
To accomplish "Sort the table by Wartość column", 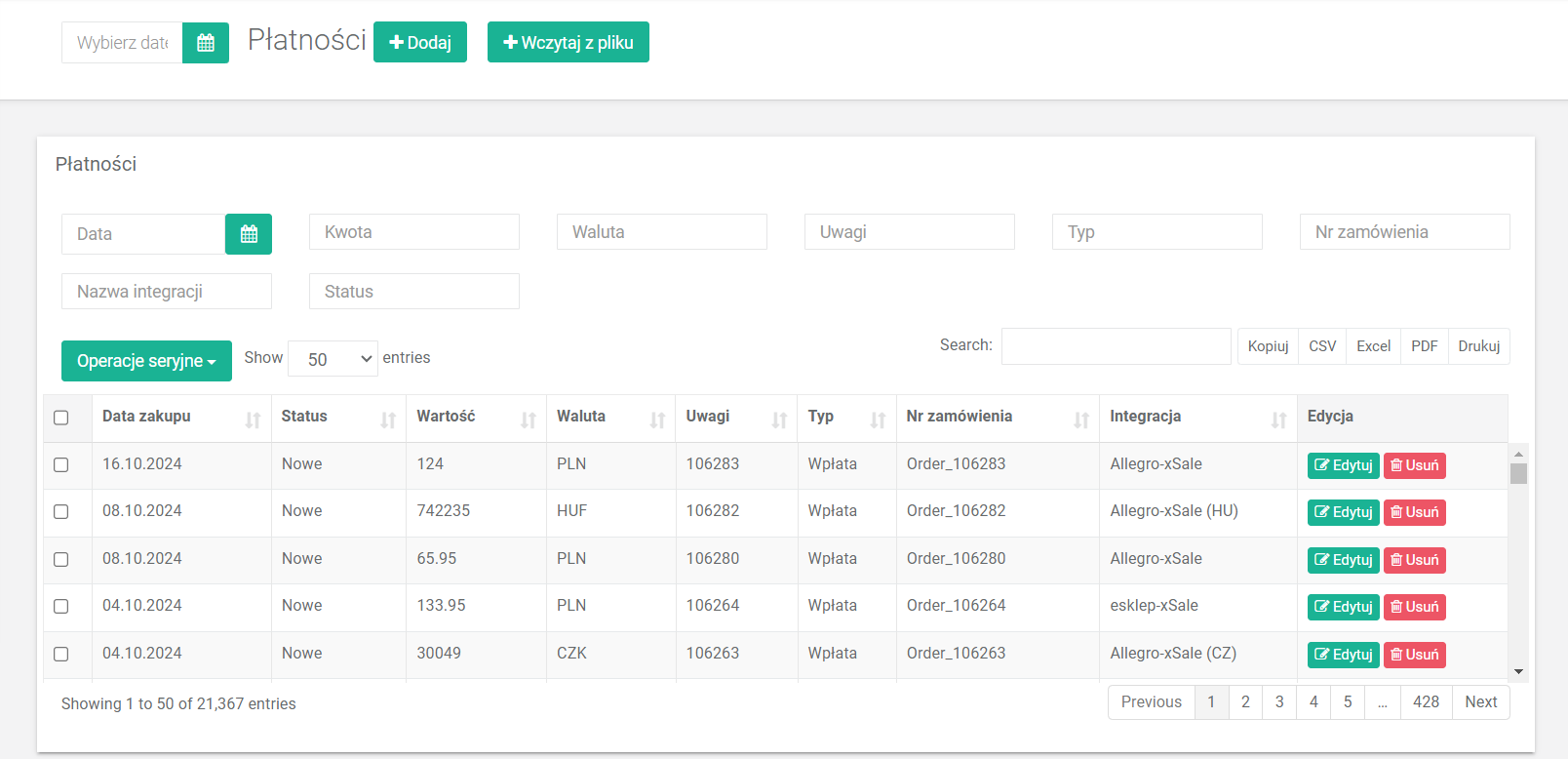I will (528, 419).
